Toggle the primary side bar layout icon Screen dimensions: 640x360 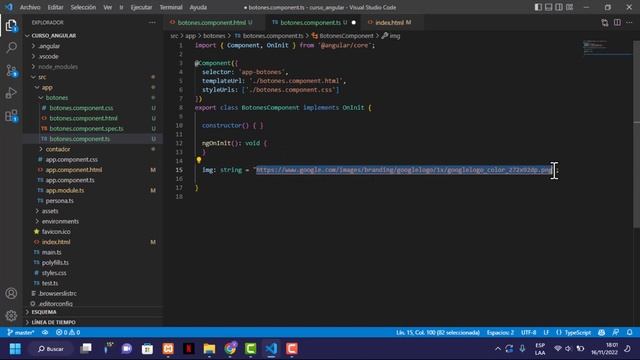[x=538, y=7]
